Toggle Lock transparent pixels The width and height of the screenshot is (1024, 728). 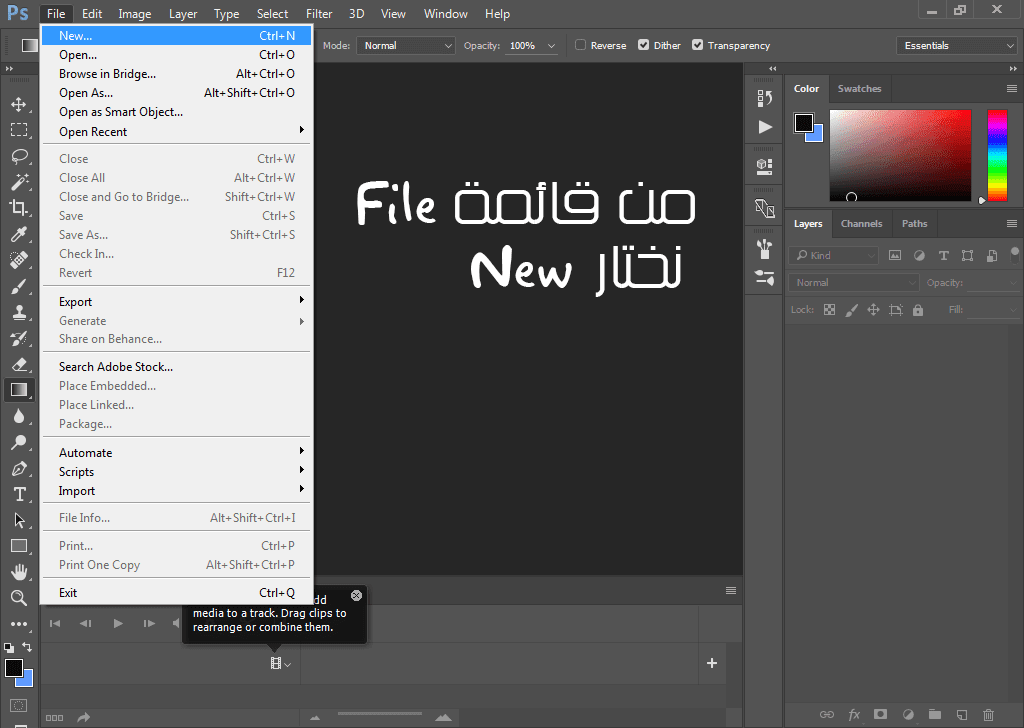(x=829, y=309)
